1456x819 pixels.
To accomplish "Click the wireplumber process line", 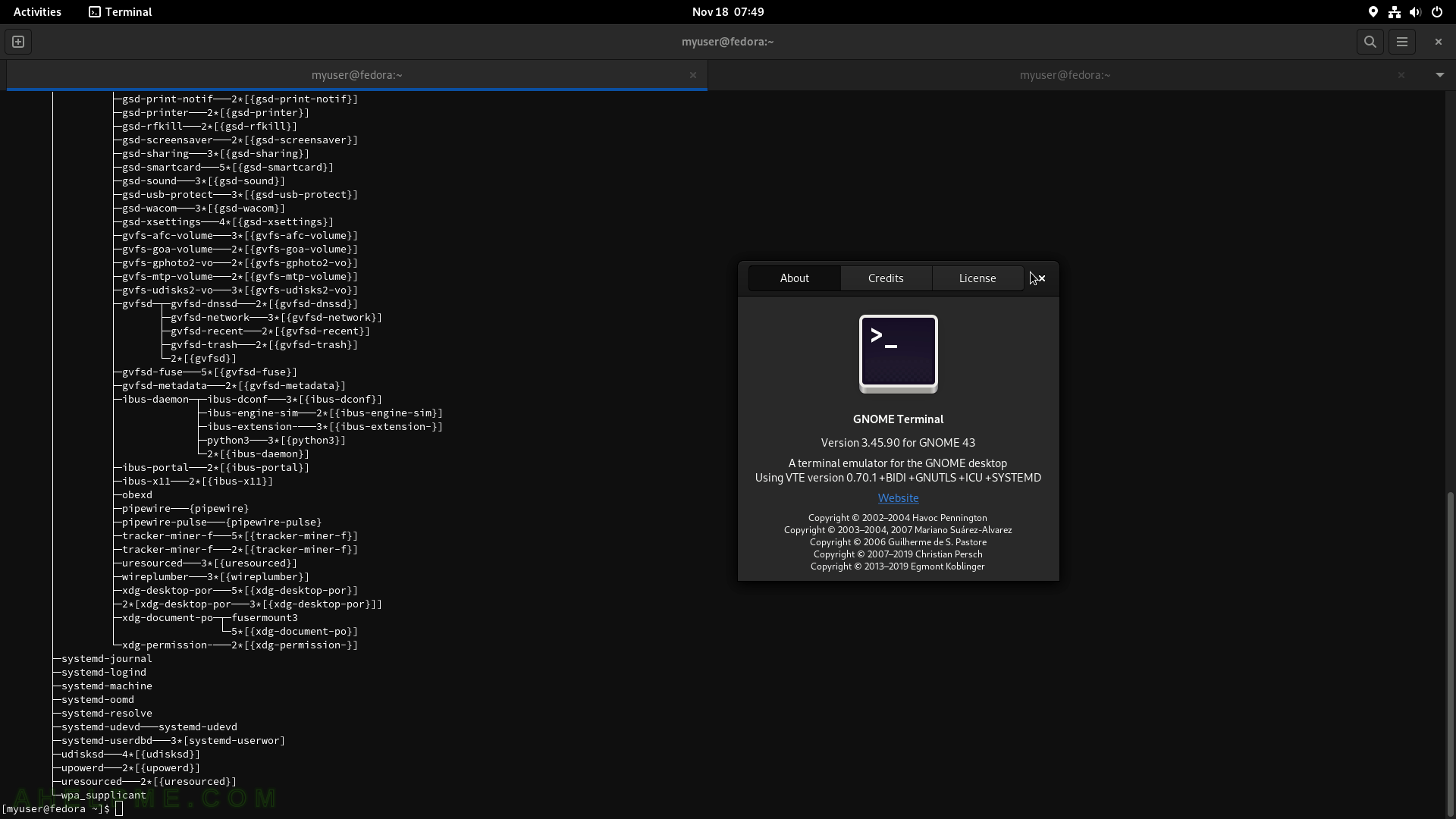I will pyautogui.click(x=215, y=577).
